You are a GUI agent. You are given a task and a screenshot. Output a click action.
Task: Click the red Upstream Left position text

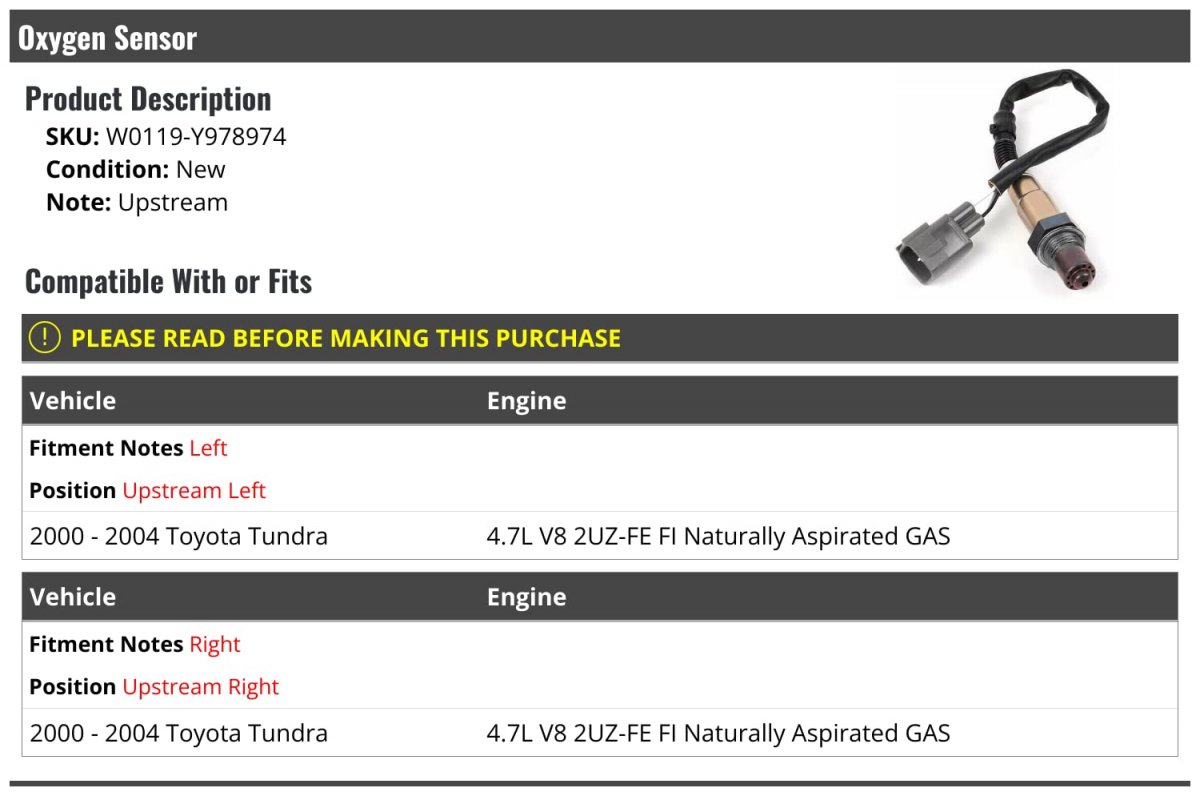click(194, 491)
